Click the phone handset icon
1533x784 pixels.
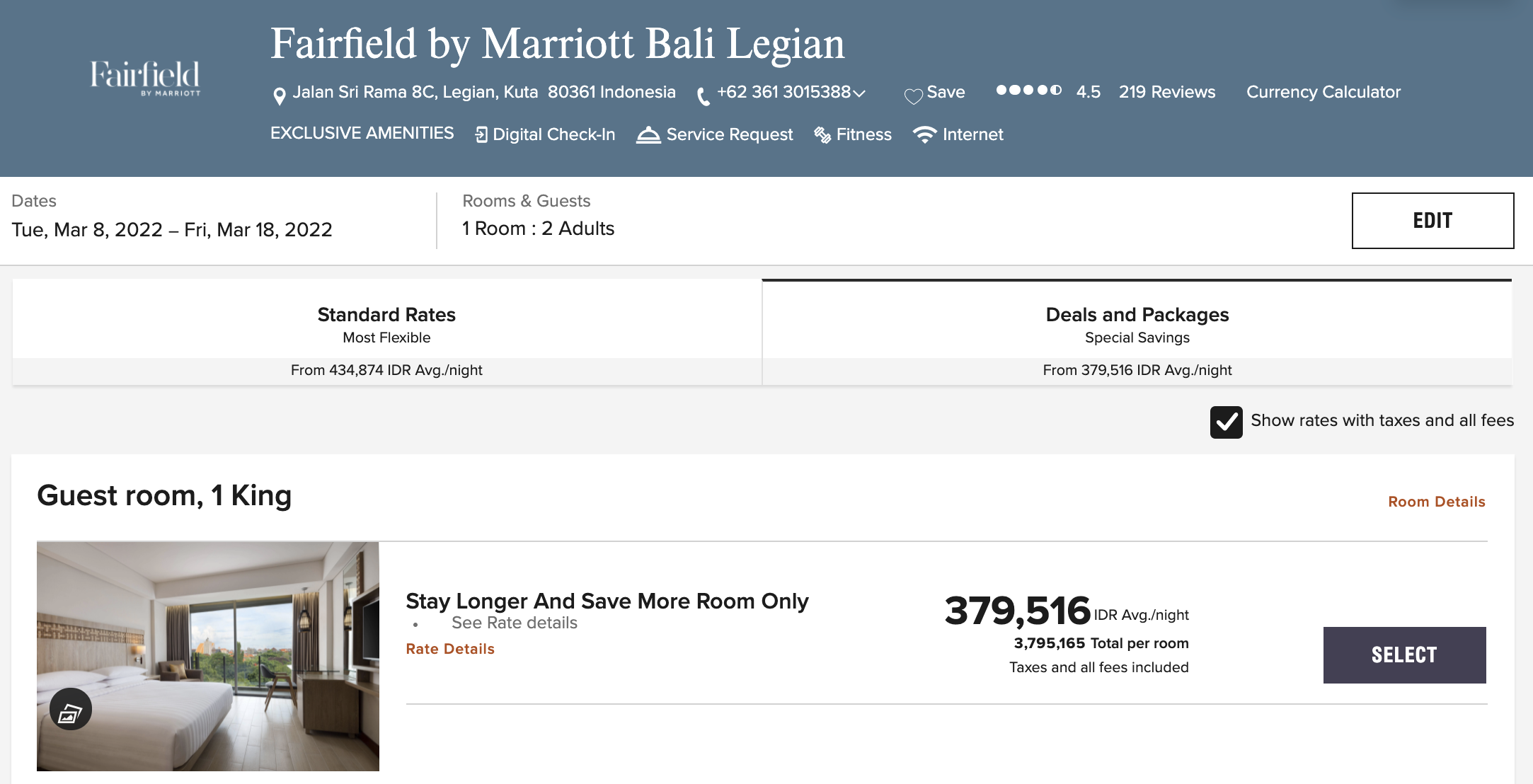[x=703, y=96]
